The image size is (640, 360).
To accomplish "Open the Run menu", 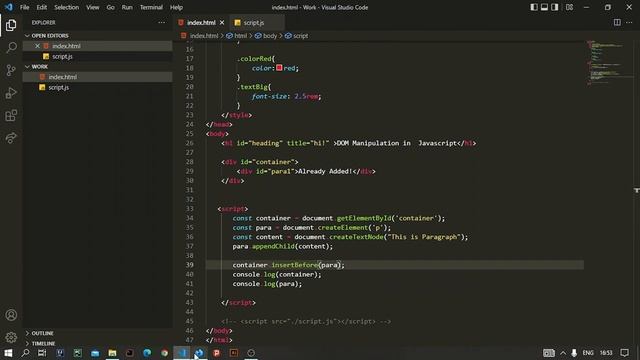I will point(127,7).
